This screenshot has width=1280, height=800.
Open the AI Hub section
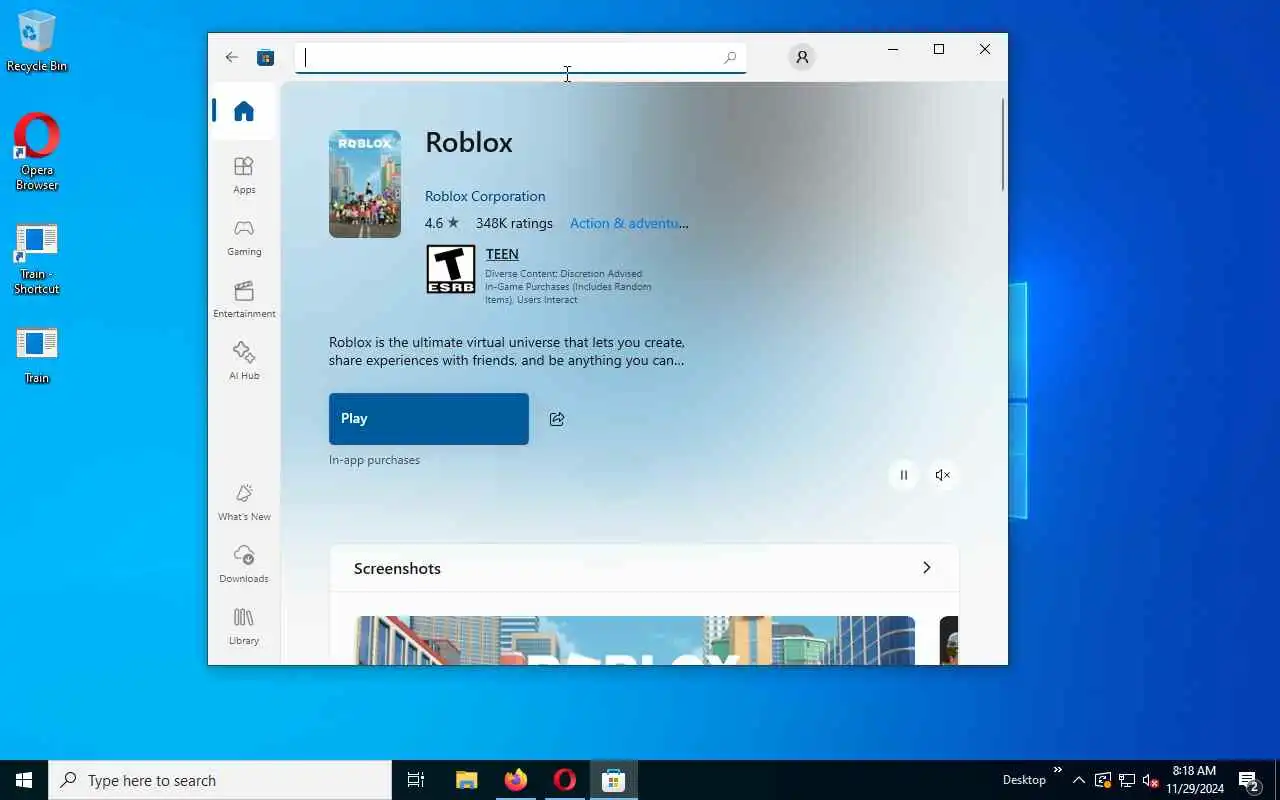coord(244,361)
